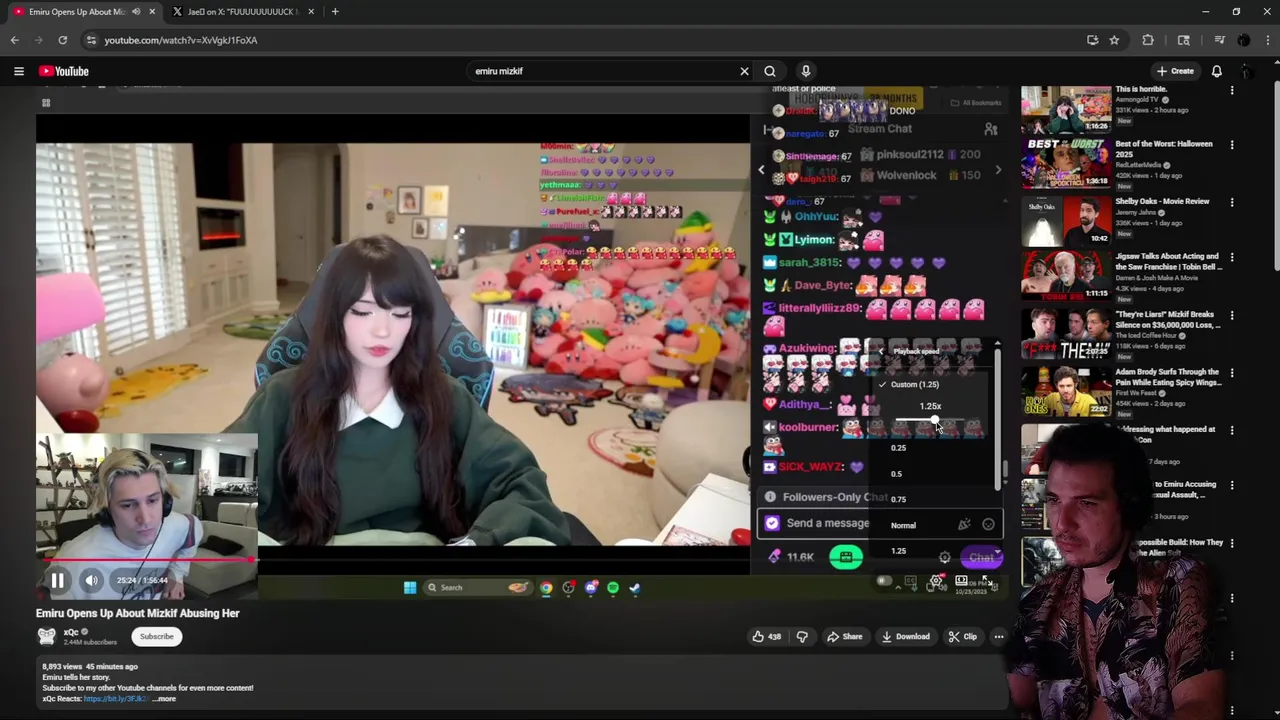Click in-stream taskbar Spotify icon
This screenshot has height=720, width=1280.
click(613, 588)
